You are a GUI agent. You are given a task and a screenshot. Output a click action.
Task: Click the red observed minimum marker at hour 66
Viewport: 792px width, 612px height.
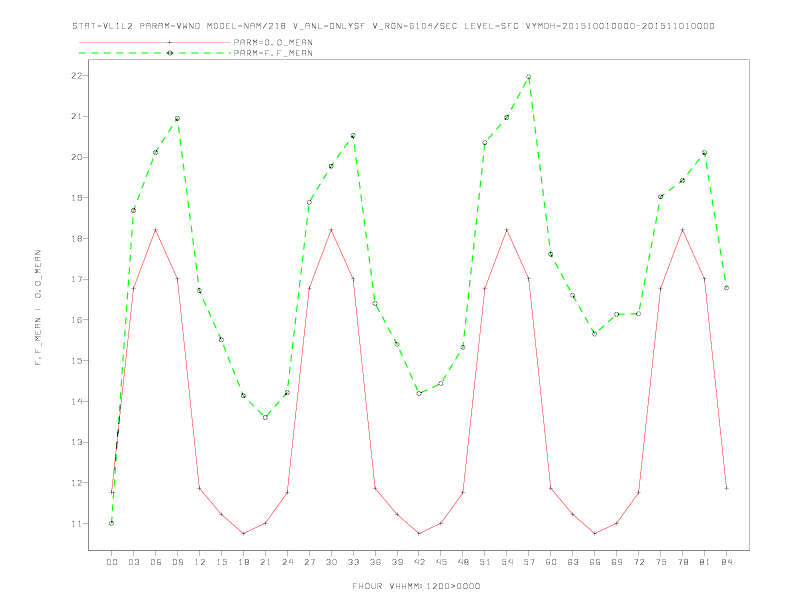tap(595, 534)
